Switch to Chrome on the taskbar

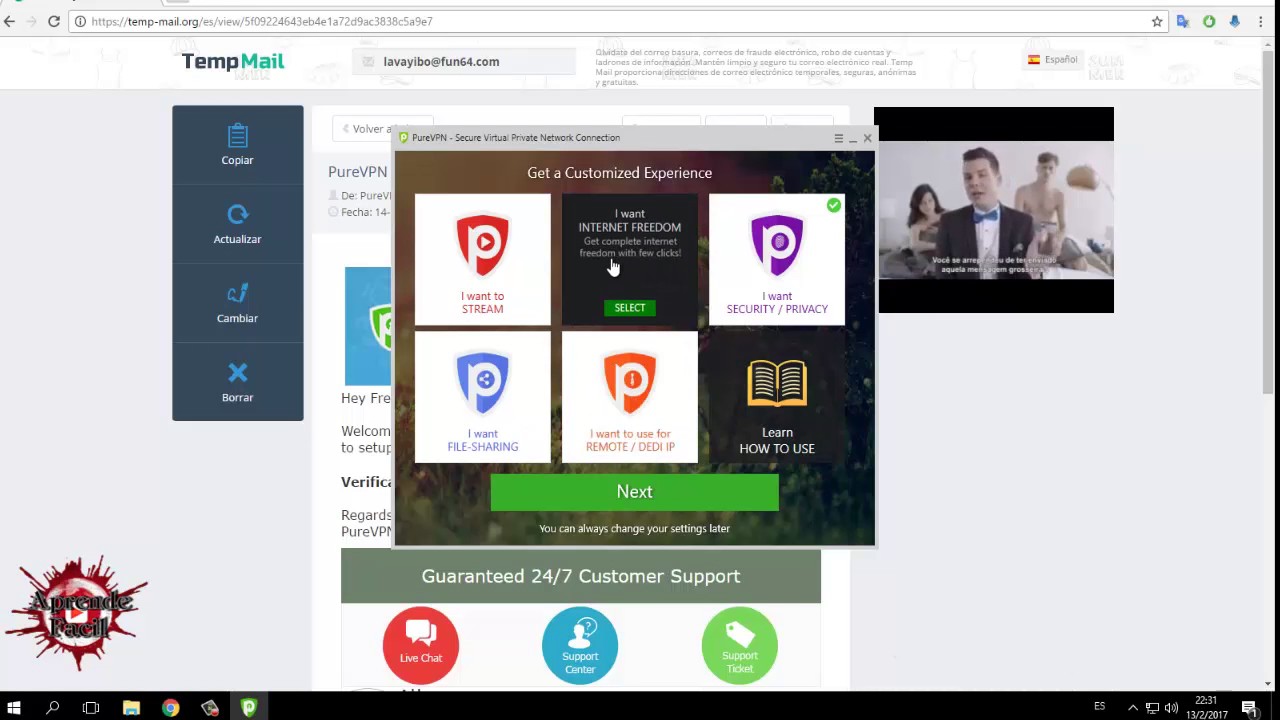[x=170, y=708]
